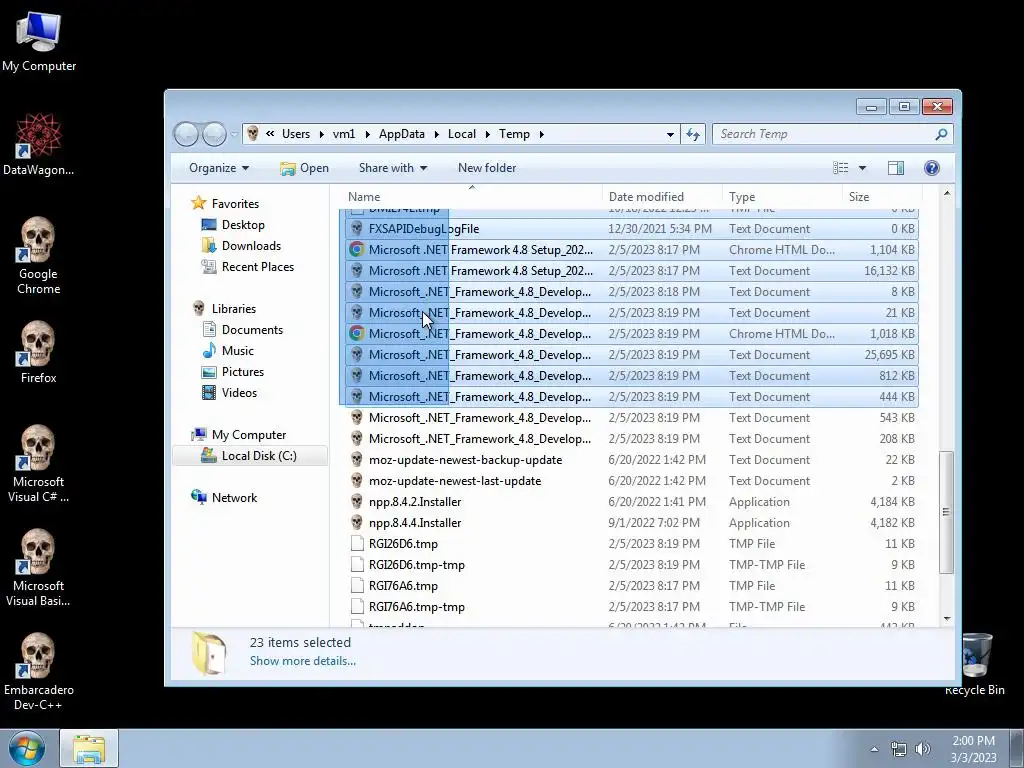Click the network tray icon

[x=899, y=749]
